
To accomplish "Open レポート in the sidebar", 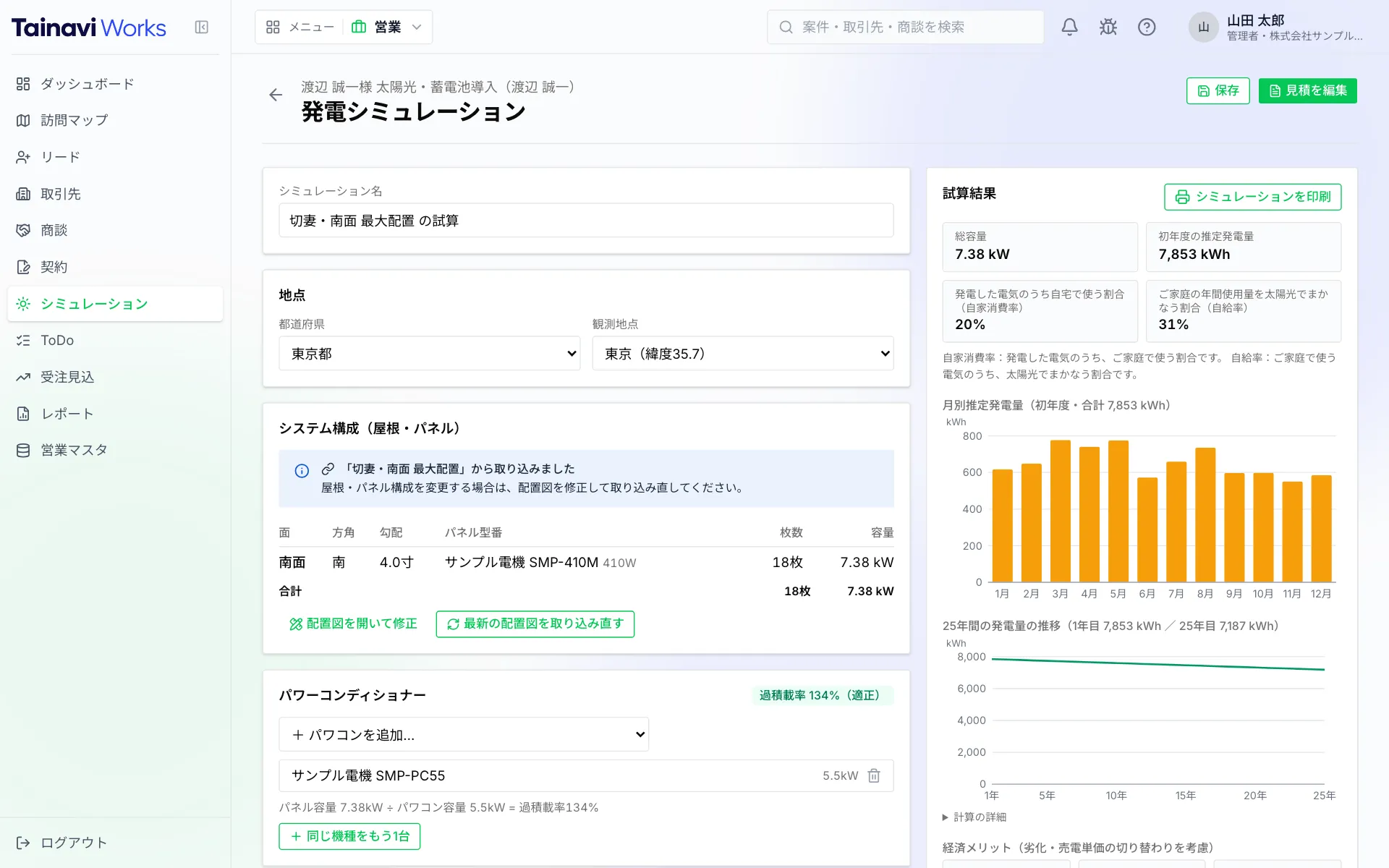I will pos(115,414).
